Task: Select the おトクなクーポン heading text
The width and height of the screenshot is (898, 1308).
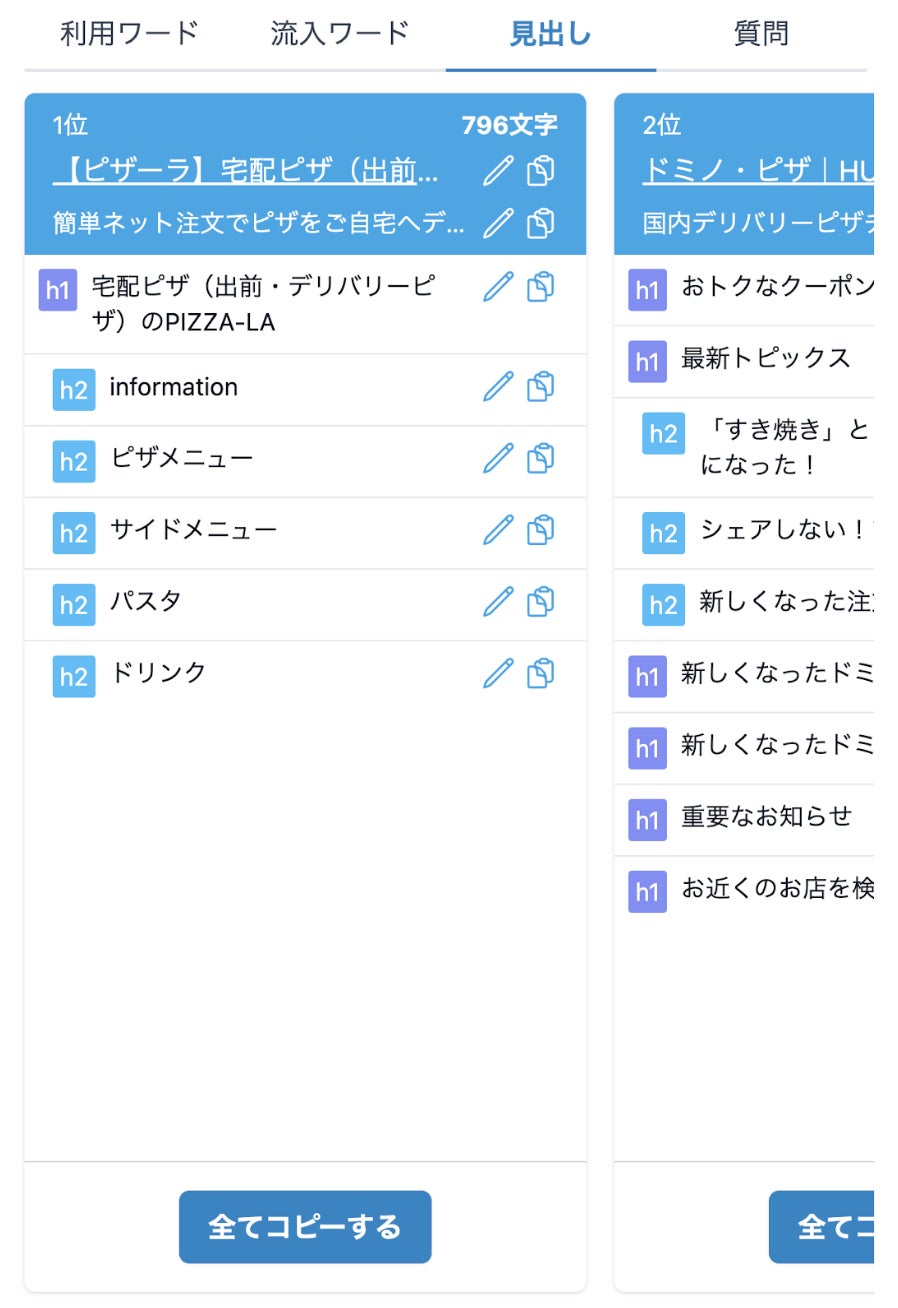Action: tap(777, 287)
